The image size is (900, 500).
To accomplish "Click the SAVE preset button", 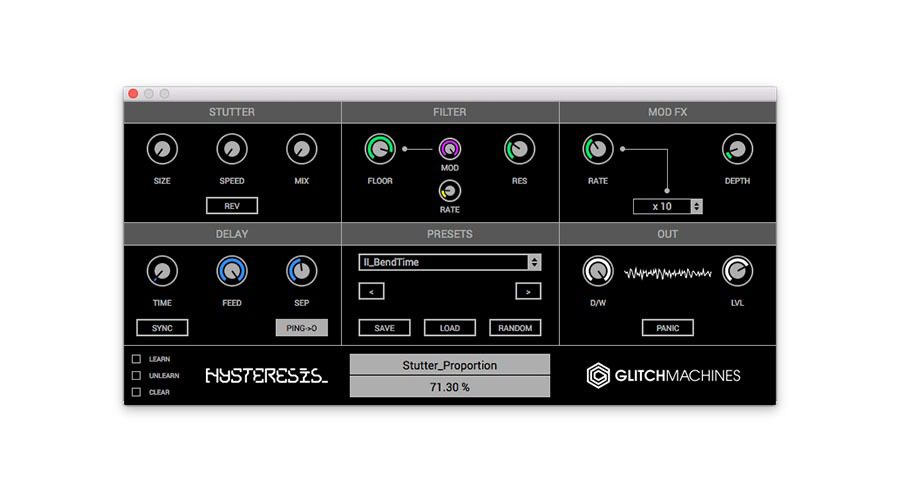I will click(x=385, y=328).
